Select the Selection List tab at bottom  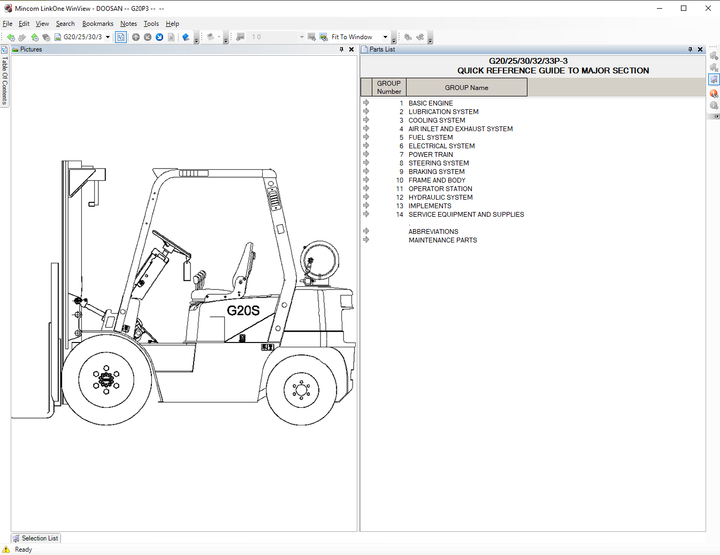pyautogui.click(x=36, y=538)
